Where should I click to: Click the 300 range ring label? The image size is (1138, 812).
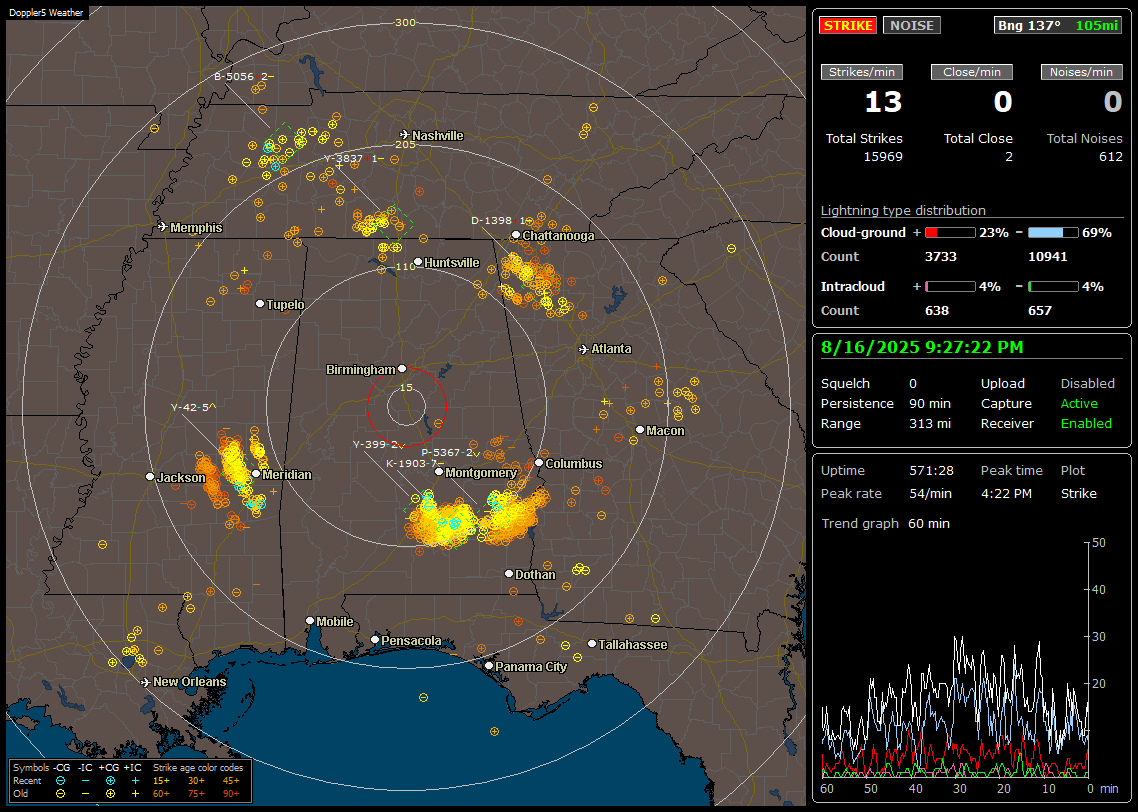click(x=405, y=22)
